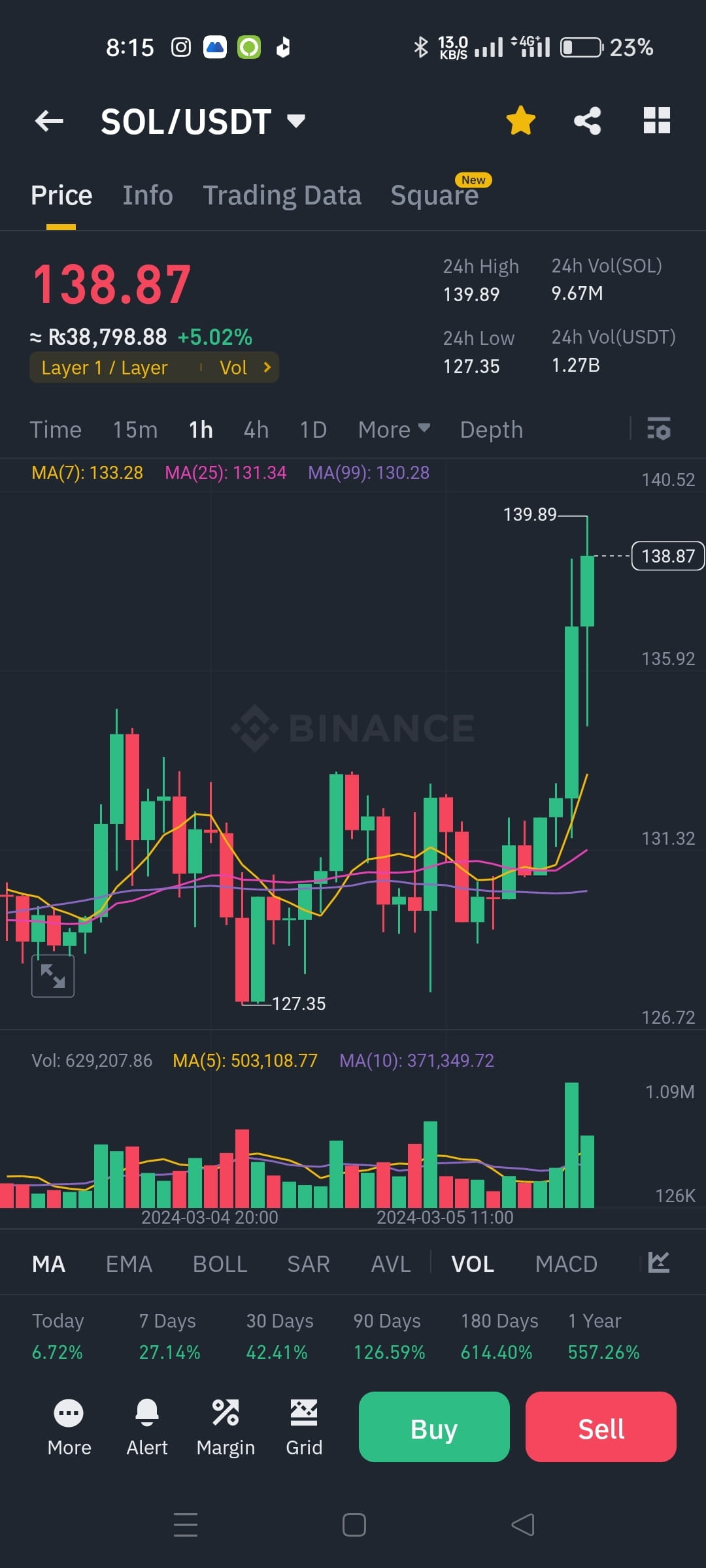Unfavorite SOL/USDT using the star icon
This screenshot has height=1568, width=706.
[521, 120]
